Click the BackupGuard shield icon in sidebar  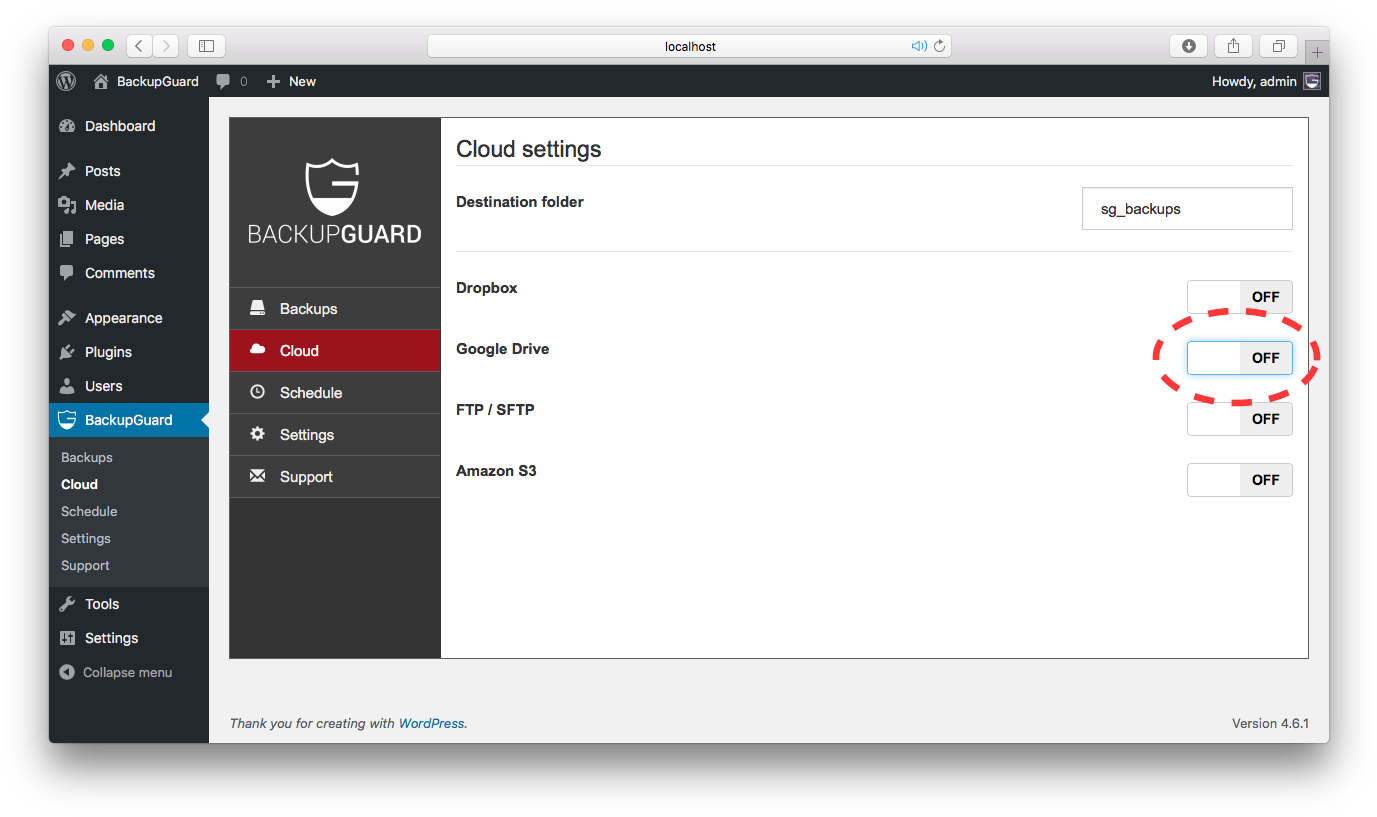point(67,420)
